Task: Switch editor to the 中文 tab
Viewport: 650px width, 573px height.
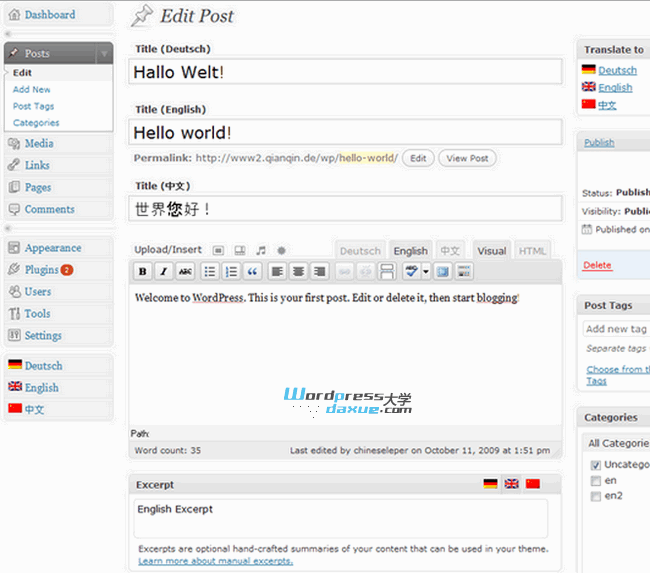Action: coord(450,251)
